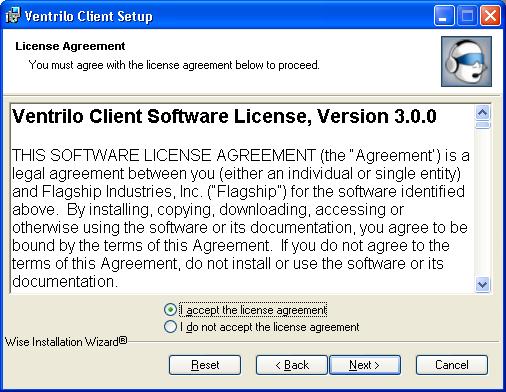Image resolution: width=506 pixels, height=392 pixels.
Task: Click the license text scroll up arrow
Action: (483, 113)
